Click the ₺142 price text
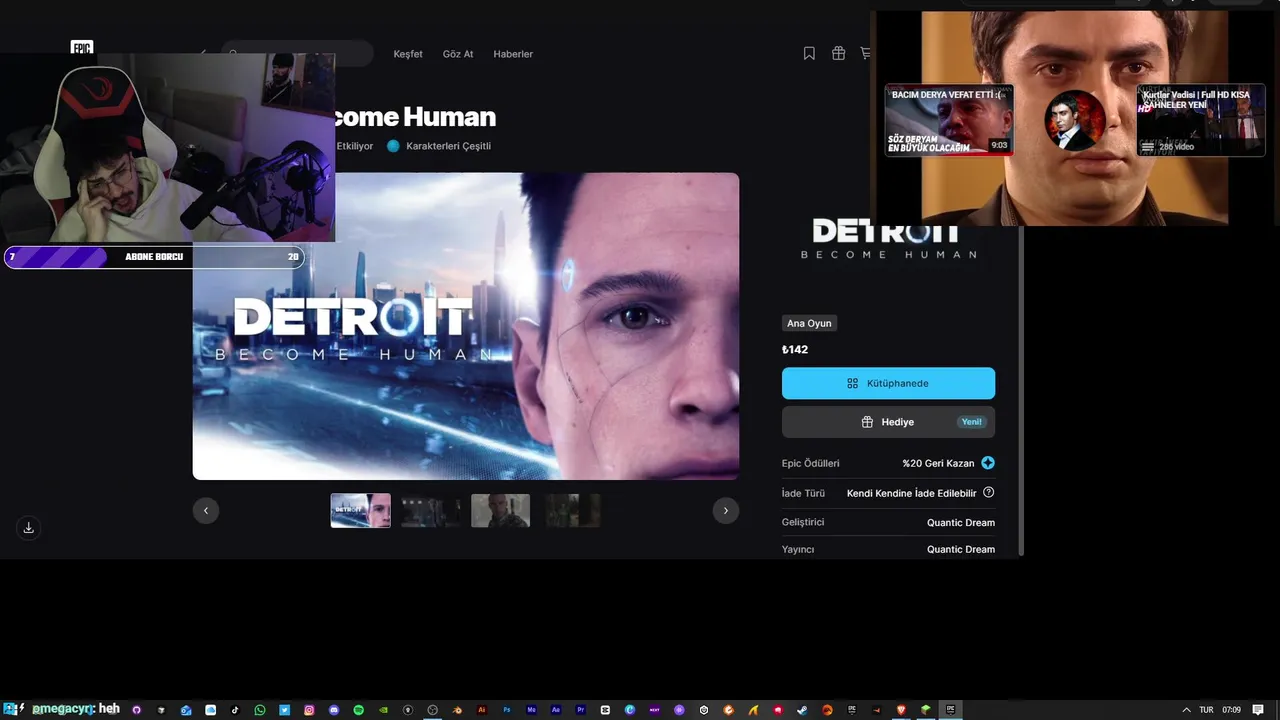This screenshot has width=1280, height=720. pyautogui.click(x=795, y=349)
